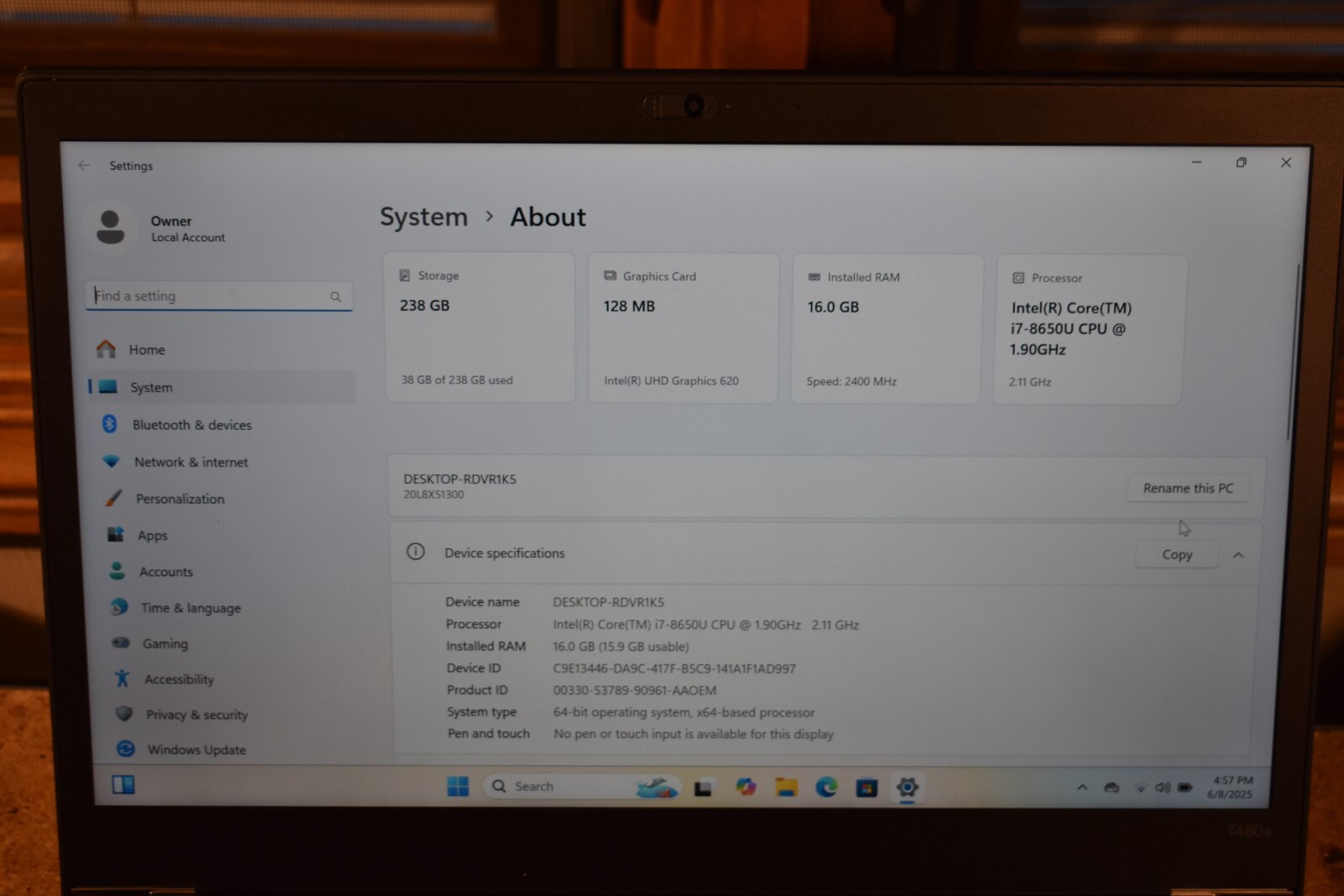1344x896 pixels.
Task: Focus the Find a setting search box
Action: pyautogui.click(x=218, y=296)
